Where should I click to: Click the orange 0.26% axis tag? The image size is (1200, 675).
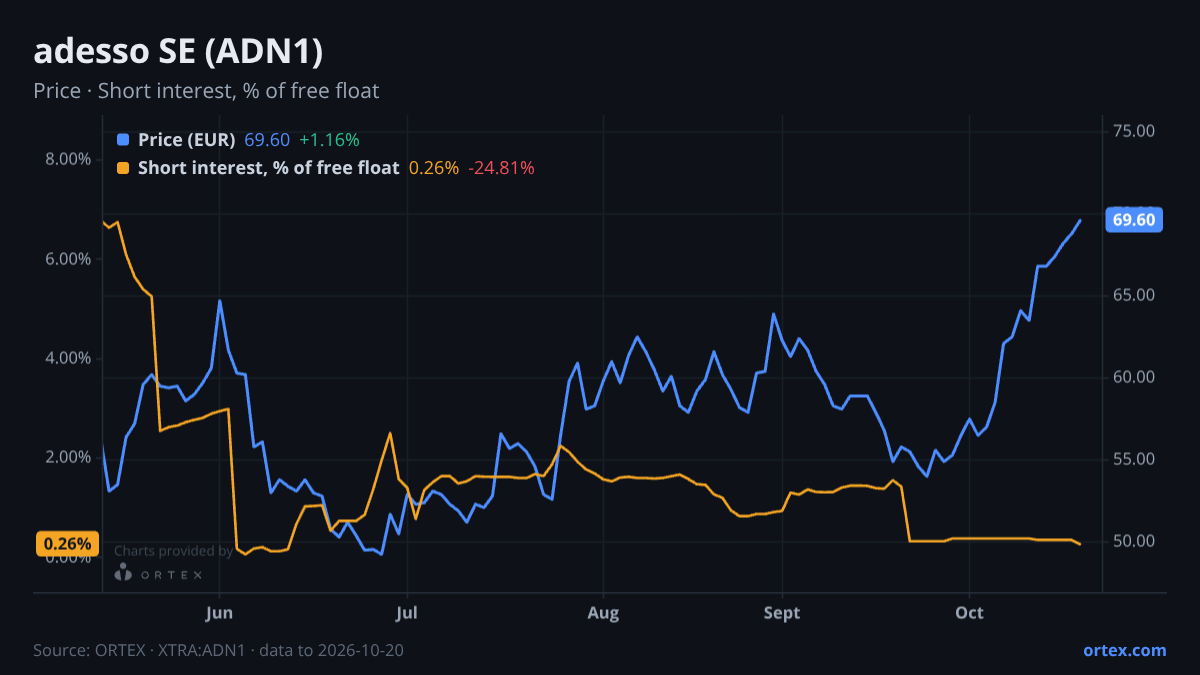point(67,544)
